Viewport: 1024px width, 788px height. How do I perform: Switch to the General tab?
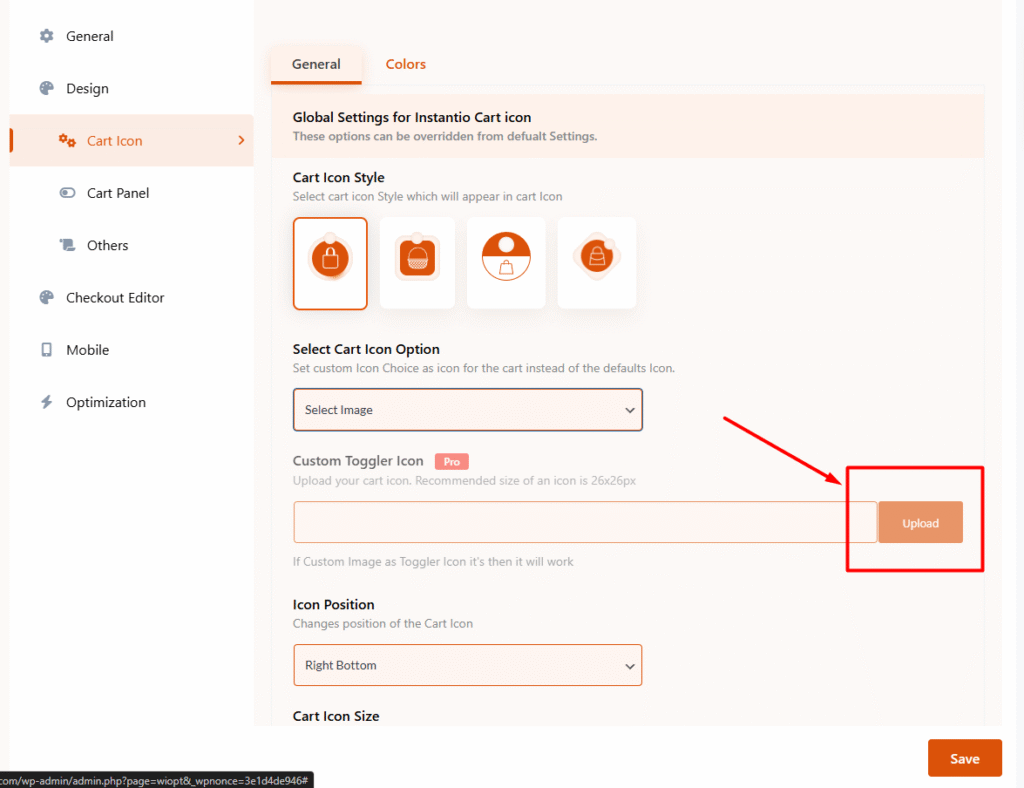point(316,64)
